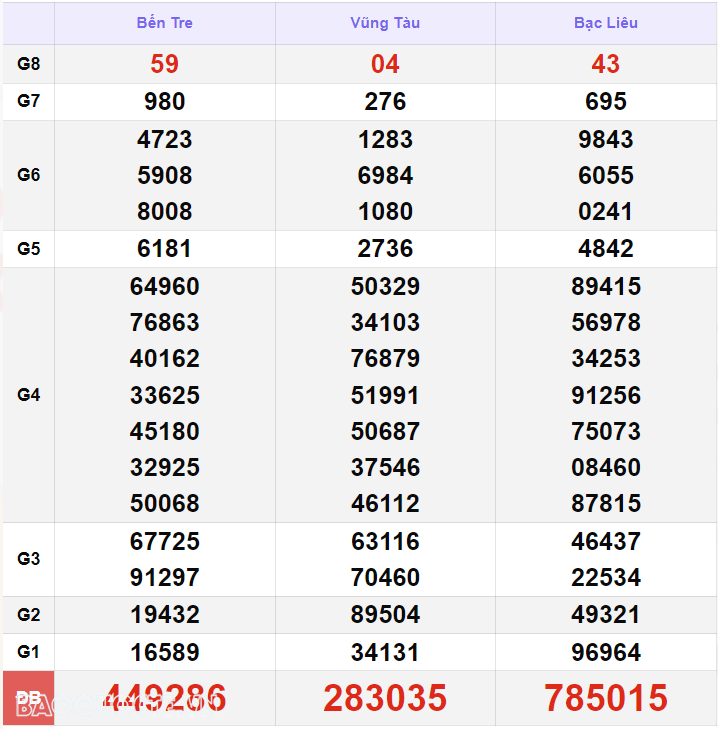Image resolution: width=718 pixels, height=729 pixels.
Task: Click Vũng Tàu special prize number 283035
Action: point(385,698)
